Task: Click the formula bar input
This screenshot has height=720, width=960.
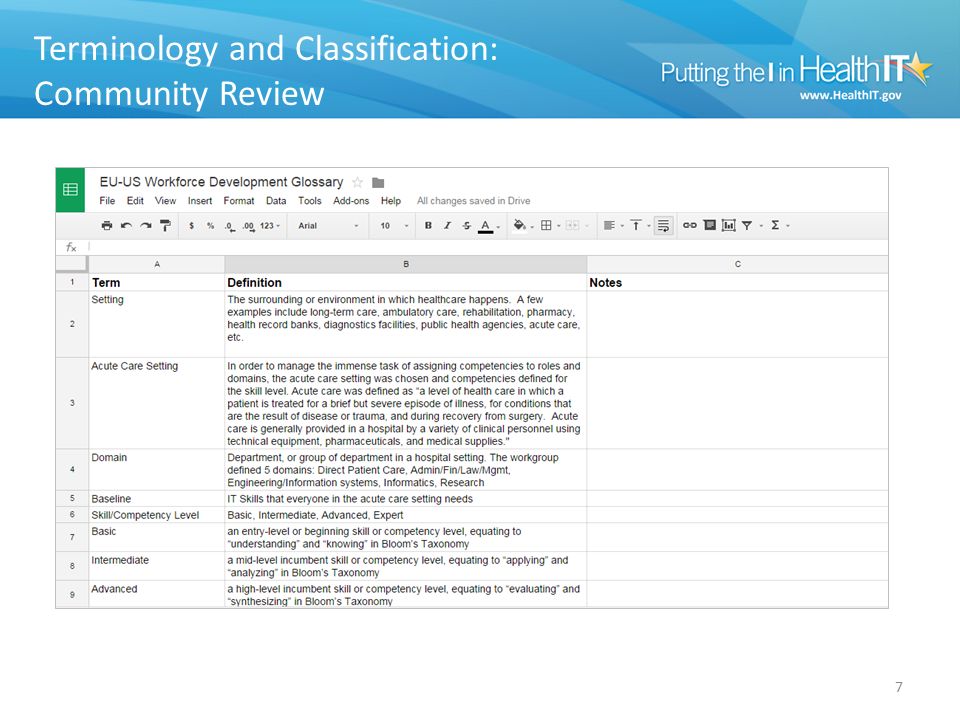Action: (488, 247)
